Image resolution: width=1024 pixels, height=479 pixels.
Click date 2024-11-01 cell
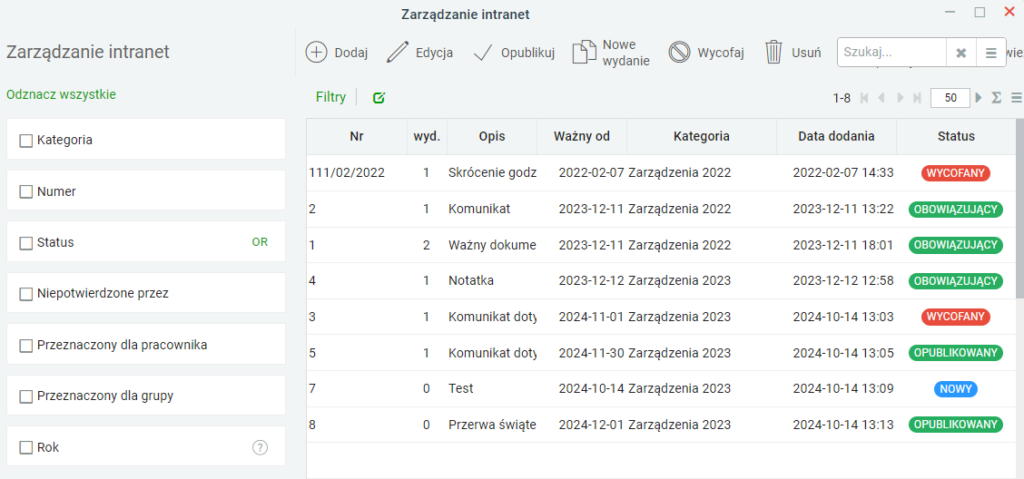(x=592, y=317)
